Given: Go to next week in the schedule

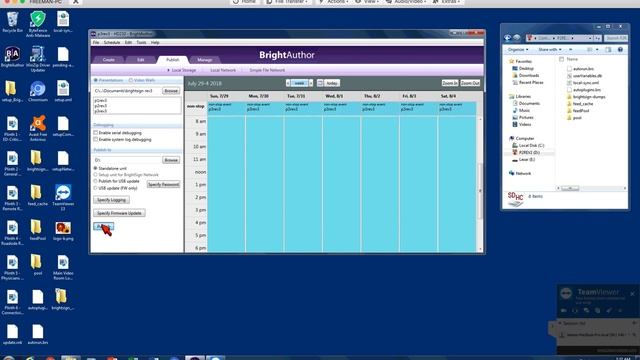Looking at the screenshot, I should (x=311, y=83).
